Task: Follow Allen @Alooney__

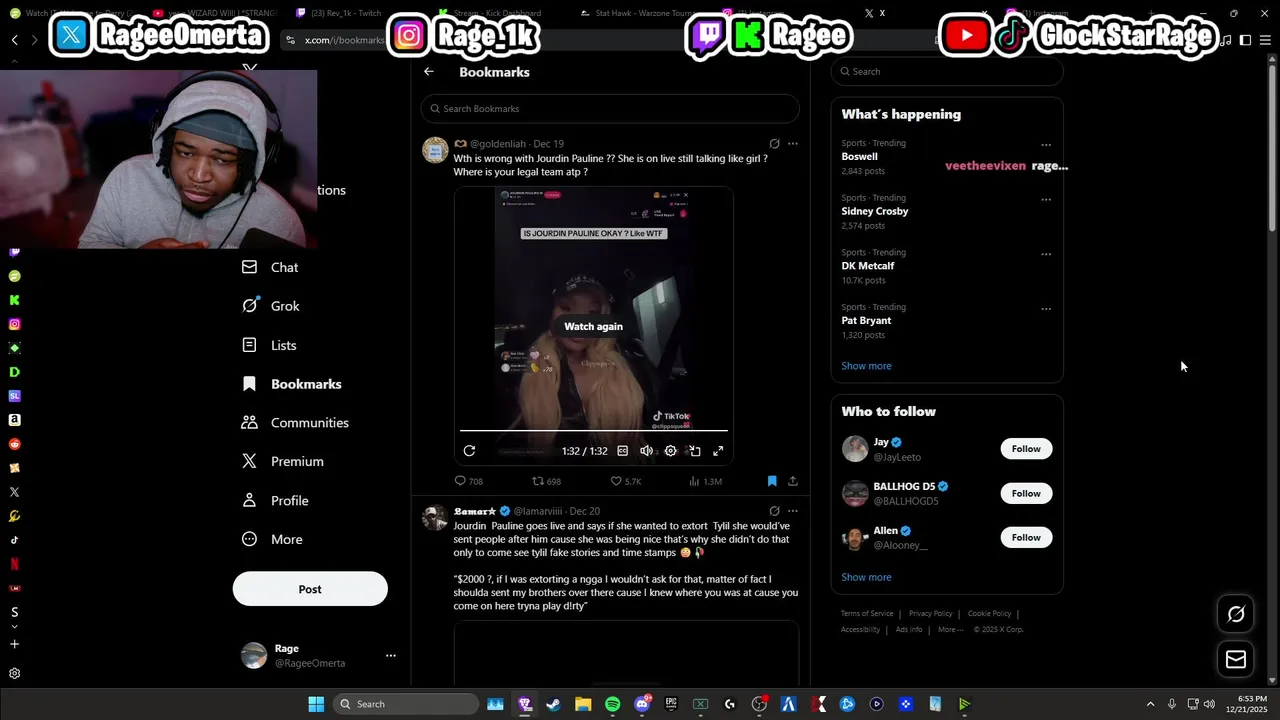Action: (1026, 537)
